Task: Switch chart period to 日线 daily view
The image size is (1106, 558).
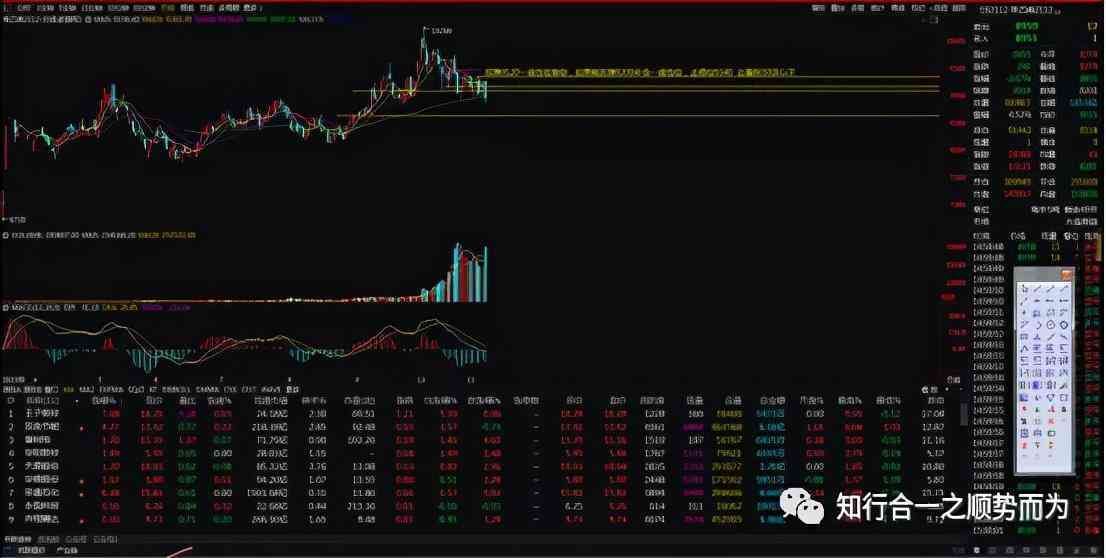Action: click(x=169, y=7)
